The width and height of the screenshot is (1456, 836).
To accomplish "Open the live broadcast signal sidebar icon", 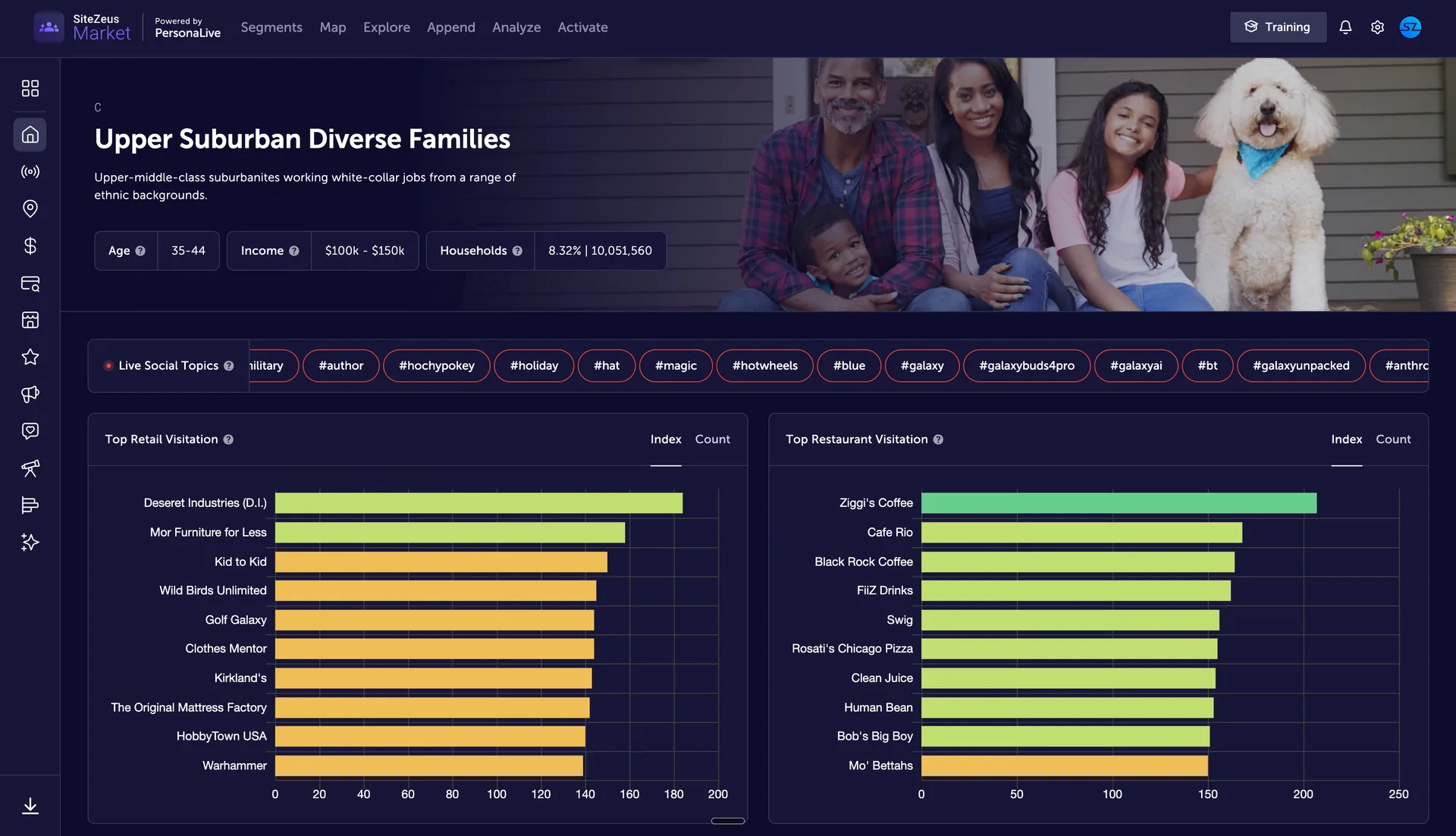I will (x=30, y=172).
